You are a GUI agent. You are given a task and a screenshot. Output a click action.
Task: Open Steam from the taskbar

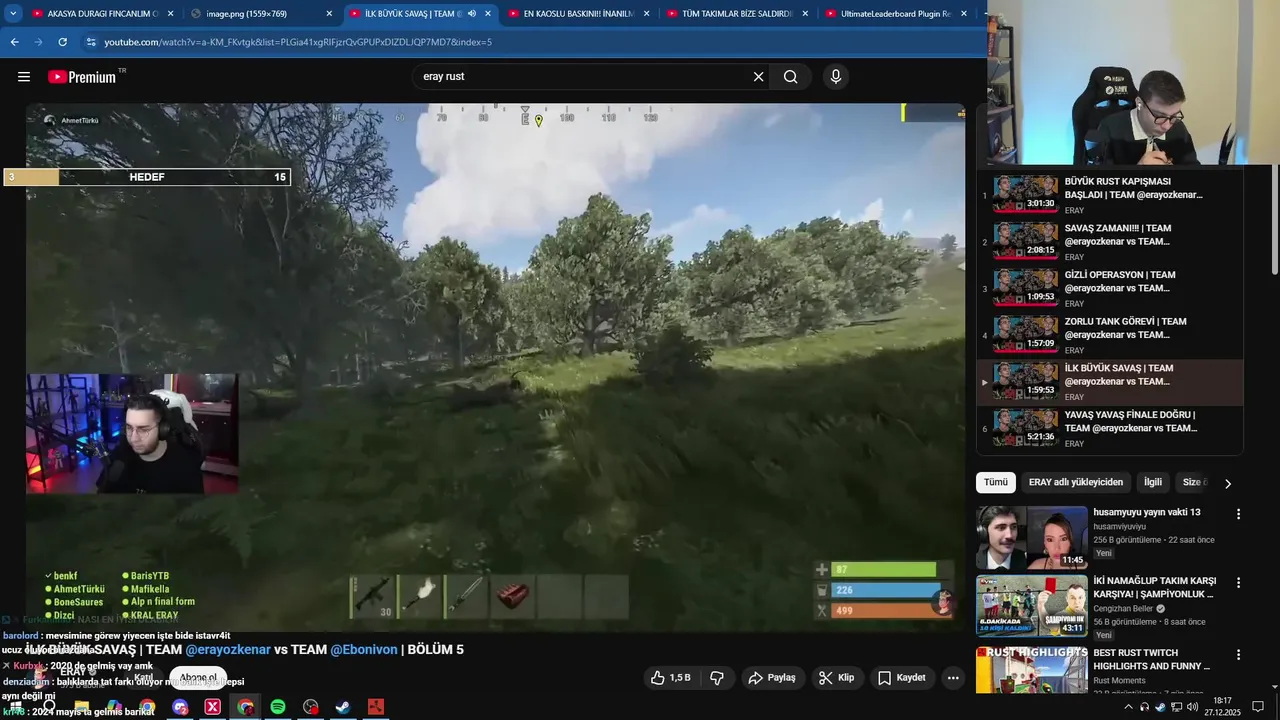(343, 707)
